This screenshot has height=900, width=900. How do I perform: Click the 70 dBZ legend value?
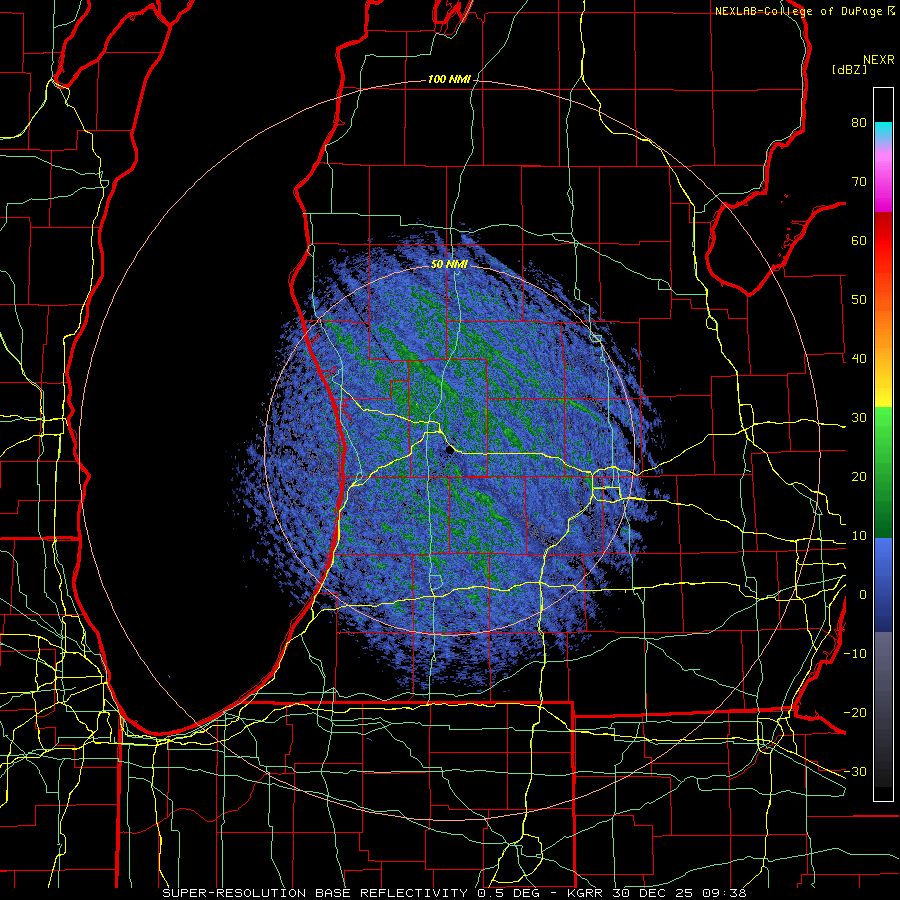pyautogui.click(x=859, y=181)
